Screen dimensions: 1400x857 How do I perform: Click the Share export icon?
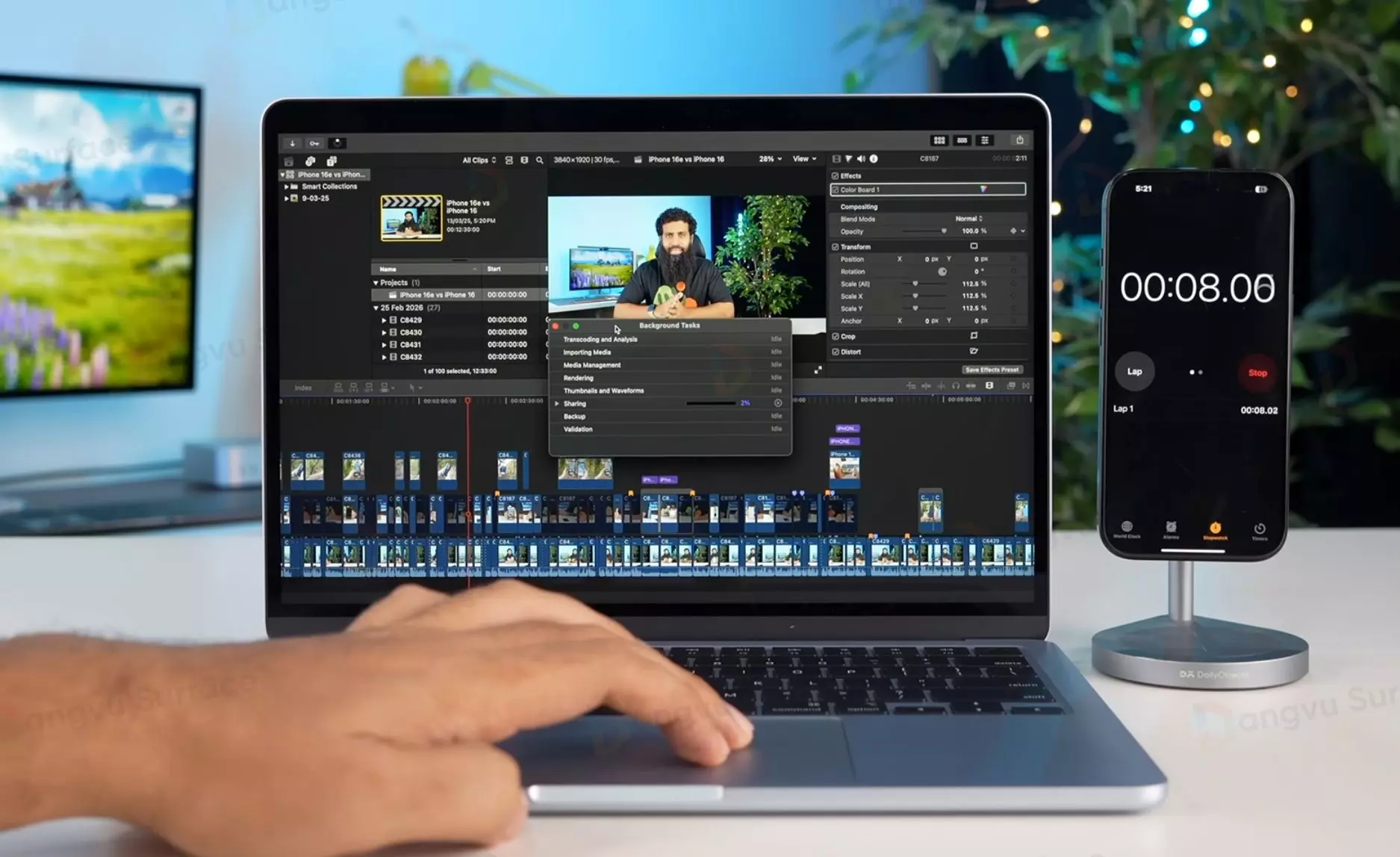point(1020,140)
